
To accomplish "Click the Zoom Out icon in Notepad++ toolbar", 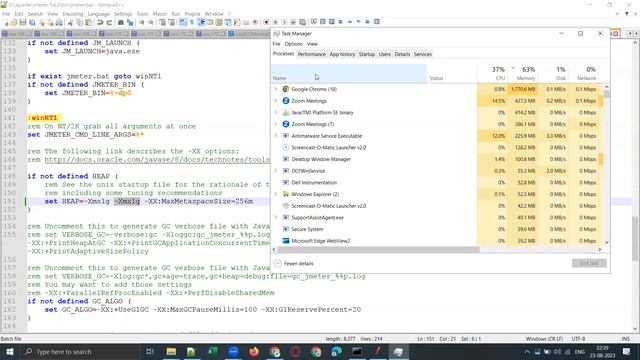I will tap(151, 22).
